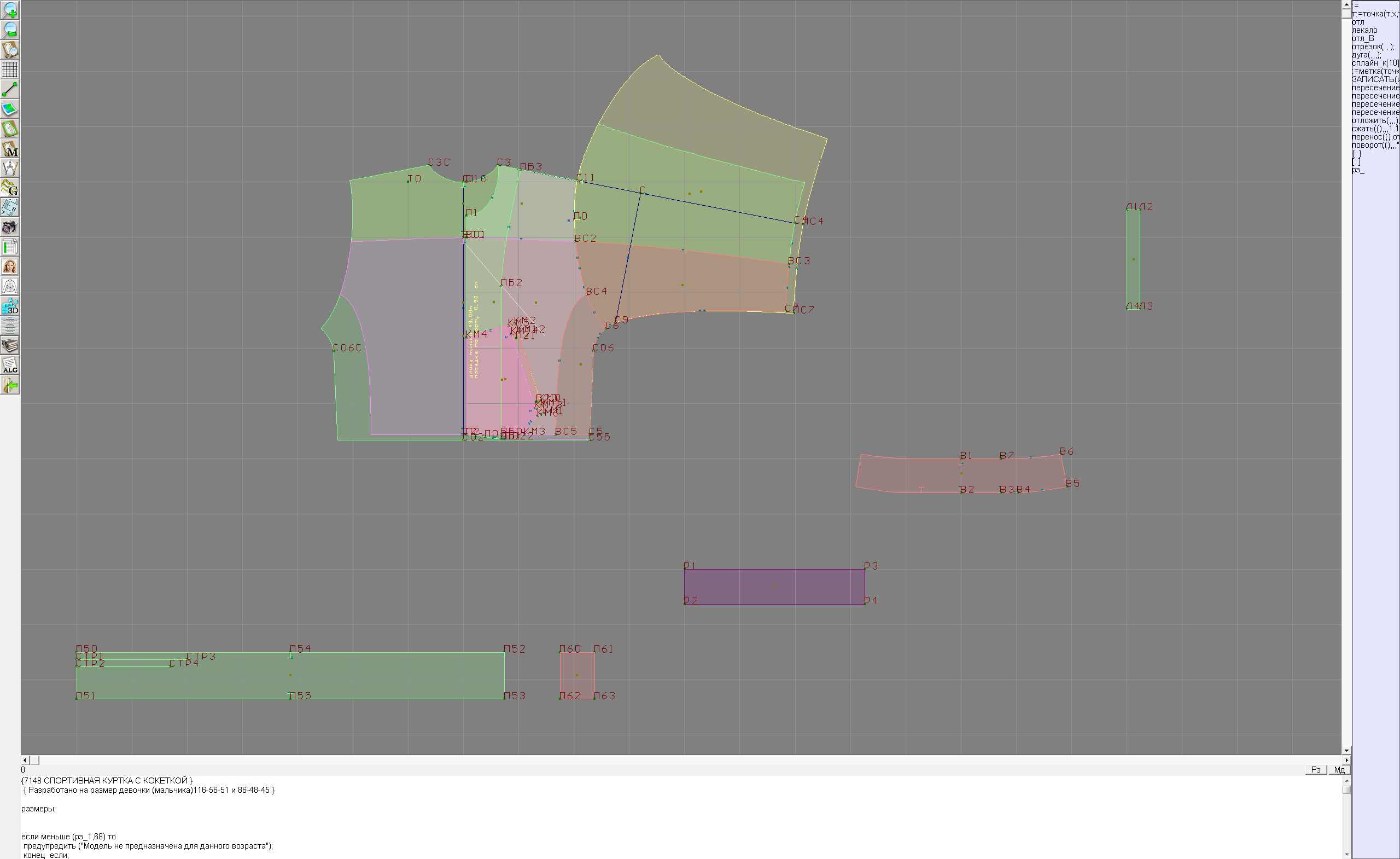1400x859 pixels.
Task: Click the Мд button
Action: tap(1339, 770)
